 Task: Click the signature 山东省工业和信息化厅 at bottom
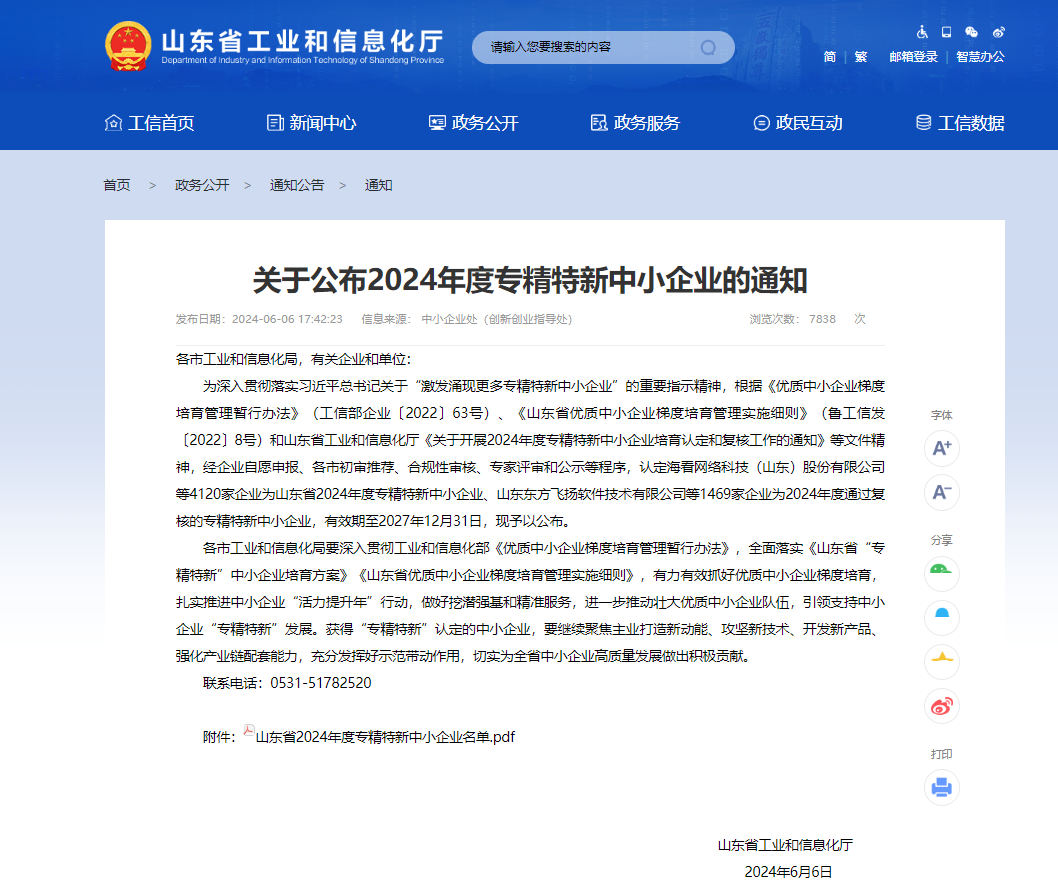(x=785, y=845)
